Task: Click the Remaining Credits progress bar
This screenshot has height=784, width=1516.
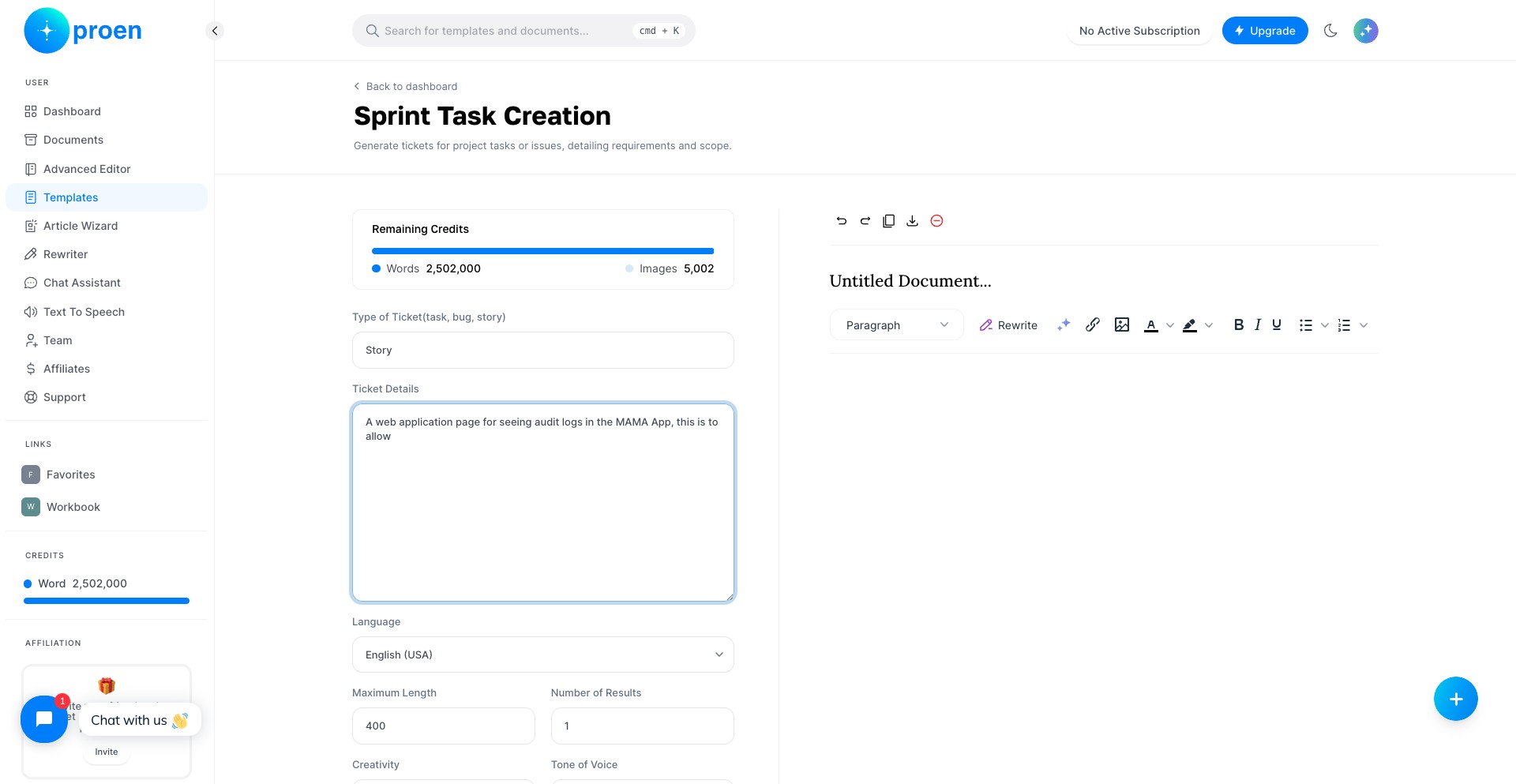Action: [x=543, y=251]
